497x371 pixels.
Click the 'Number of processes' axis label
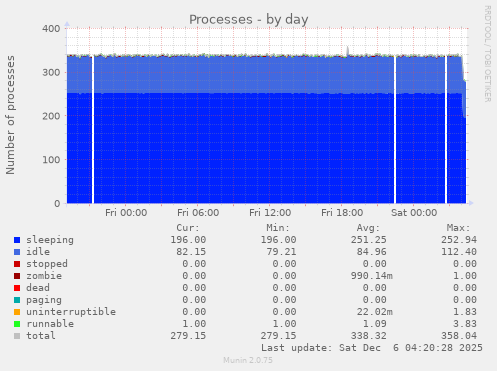click(10, 115)
